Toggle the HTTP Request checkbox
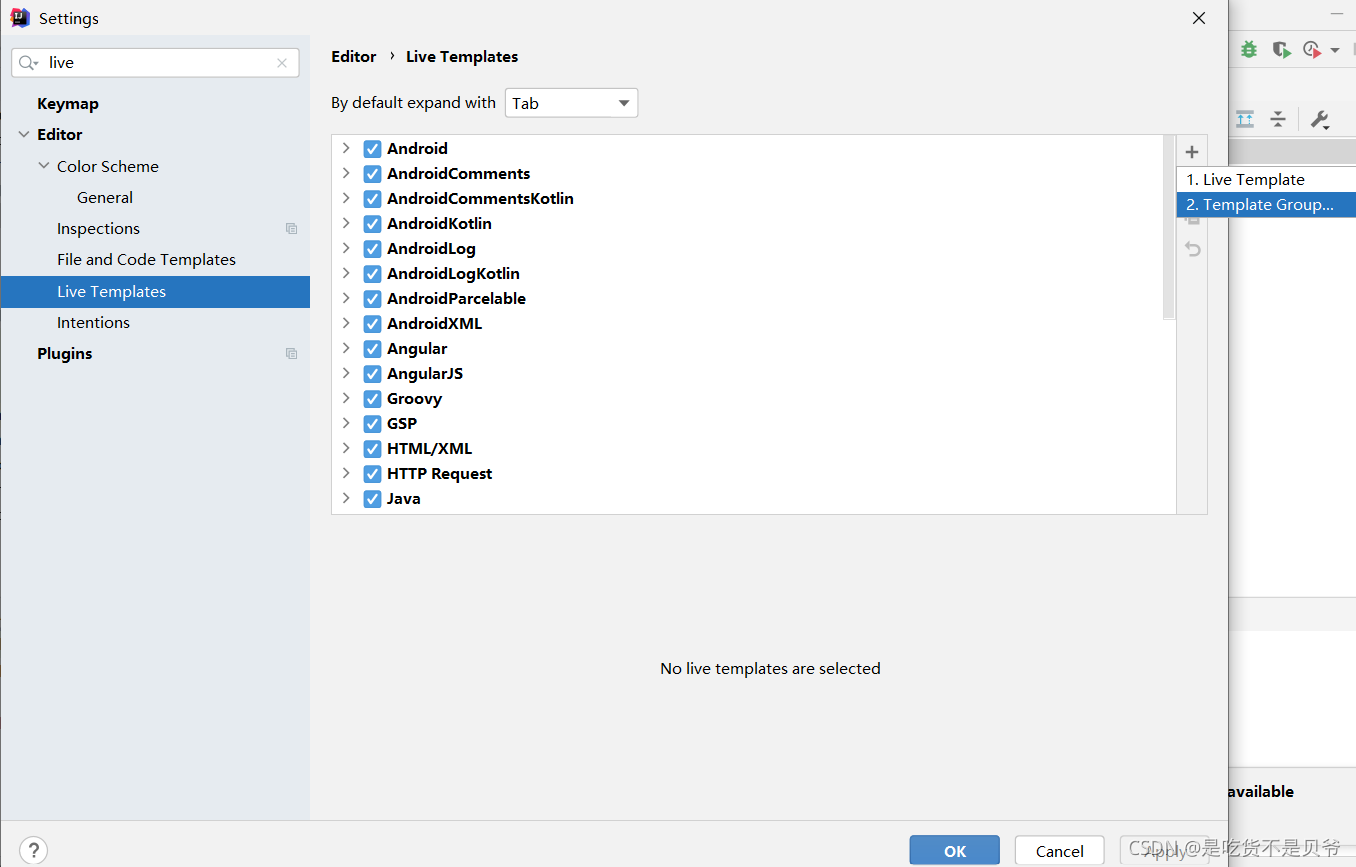This screenshot has height=867, width=1356. coord(372,474)
